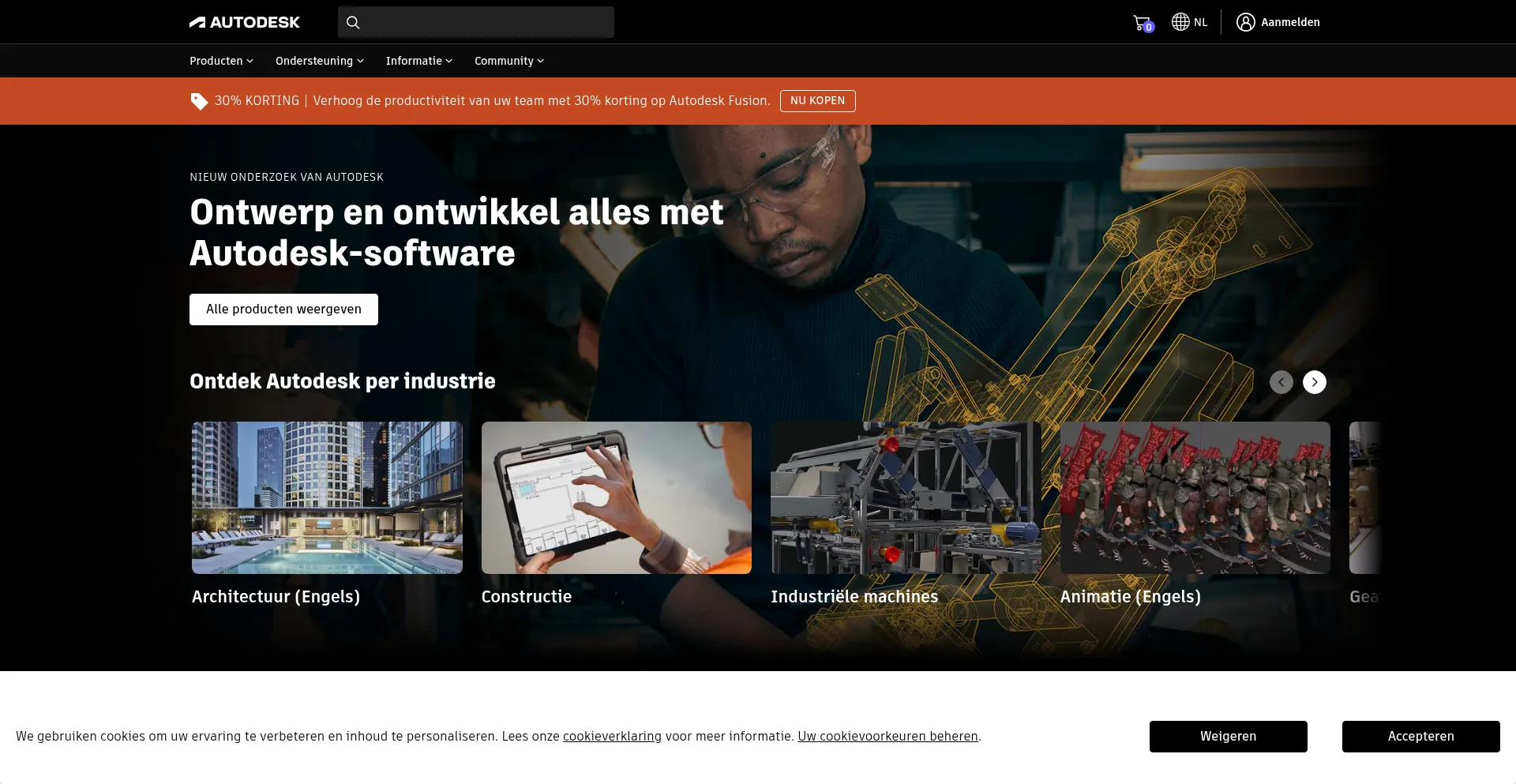Open the Architectuur (Engels) thumbnail image
This screenshot has height=784, width=1516.
pyautogui.click(x=327, y=497)
